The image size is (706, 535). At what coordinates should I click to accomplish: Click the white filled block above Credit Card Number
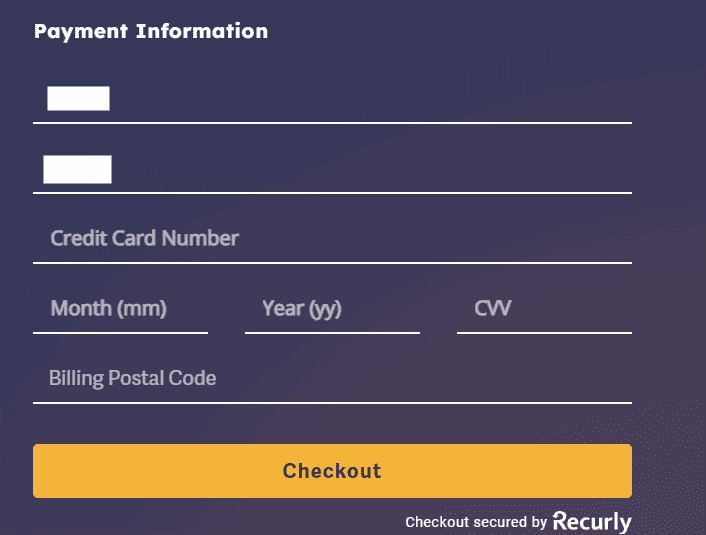click(77, 169)
